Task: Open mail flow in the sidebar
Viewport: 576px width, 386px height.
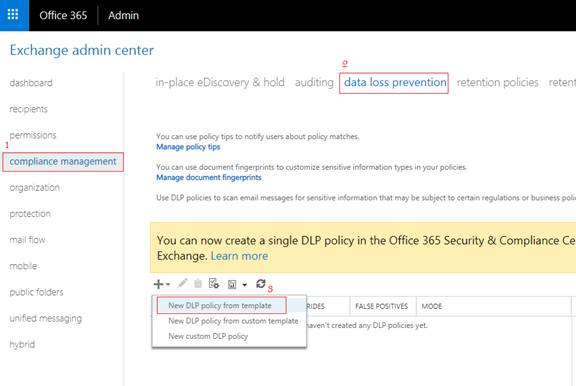Action: pos(27,240)
